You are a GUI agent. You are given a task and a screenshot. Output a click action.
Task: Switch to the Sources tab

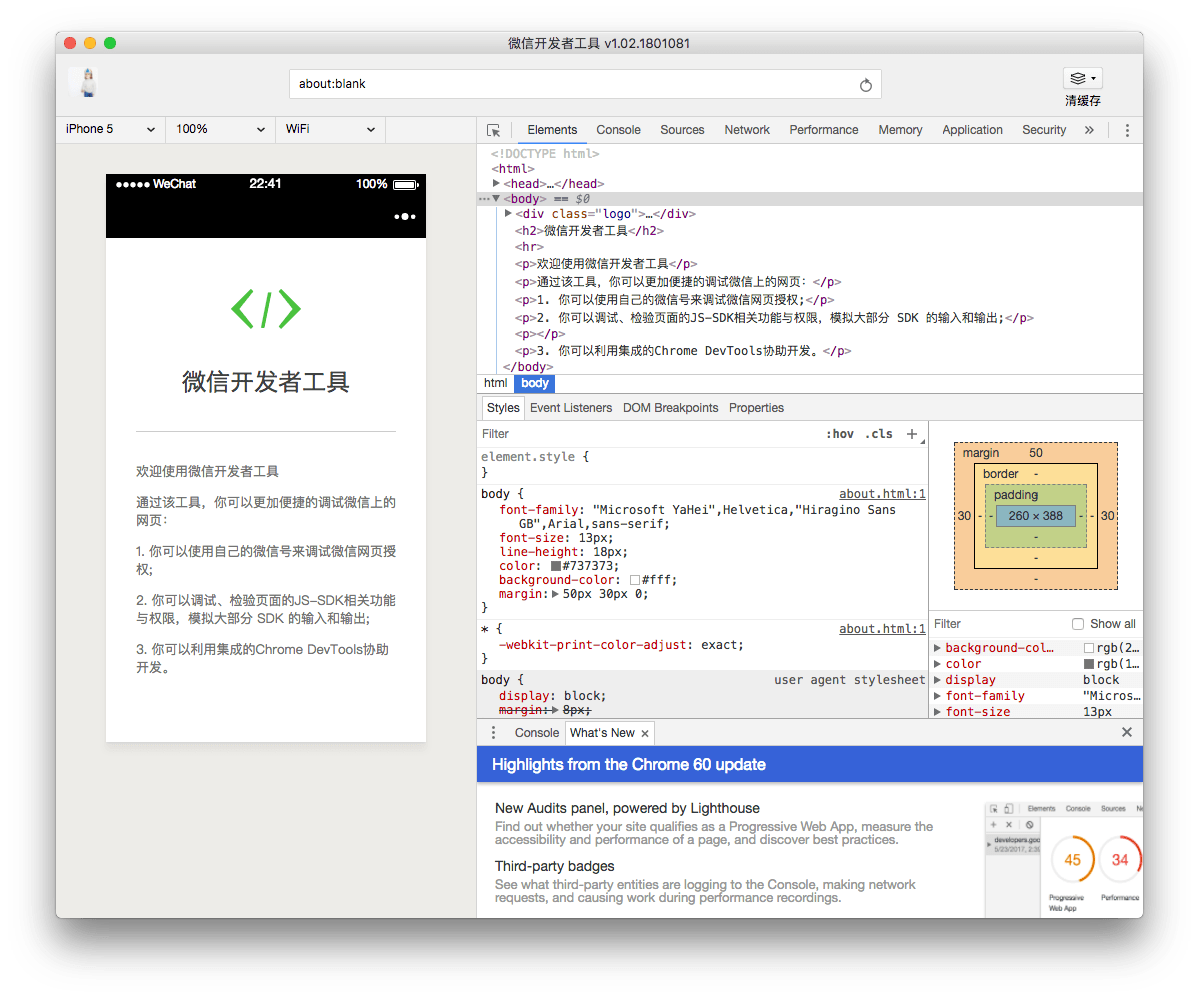(682, 130)
